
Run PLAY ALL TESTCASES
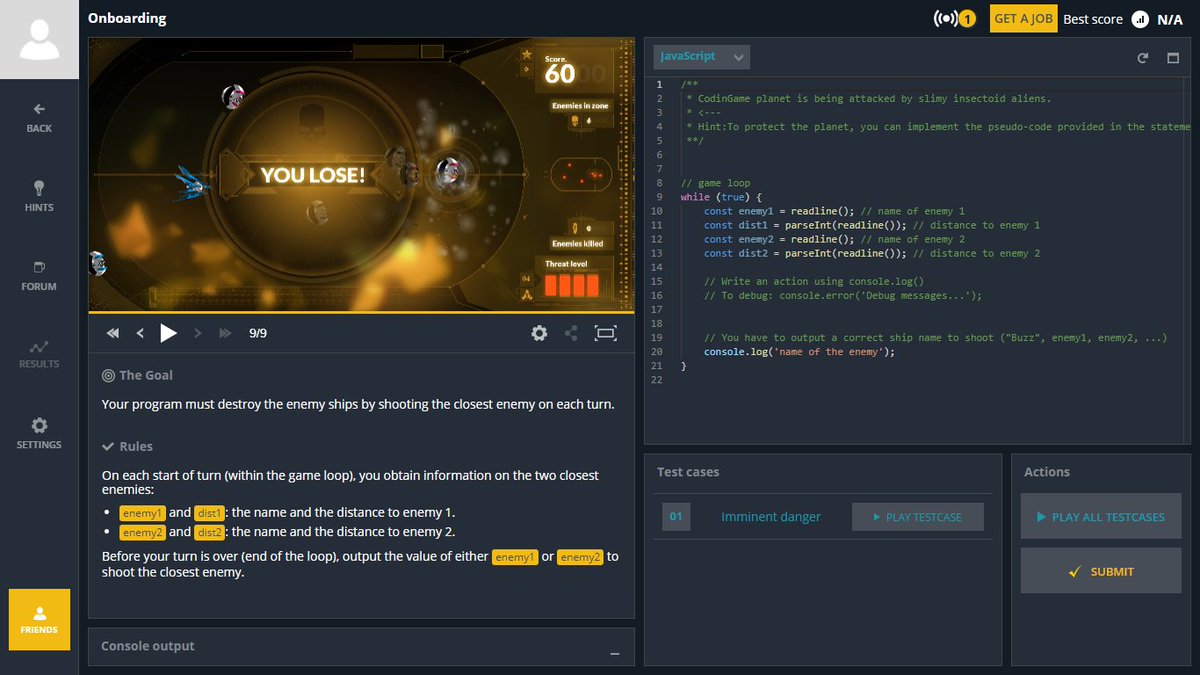(x=1101, y=517)
